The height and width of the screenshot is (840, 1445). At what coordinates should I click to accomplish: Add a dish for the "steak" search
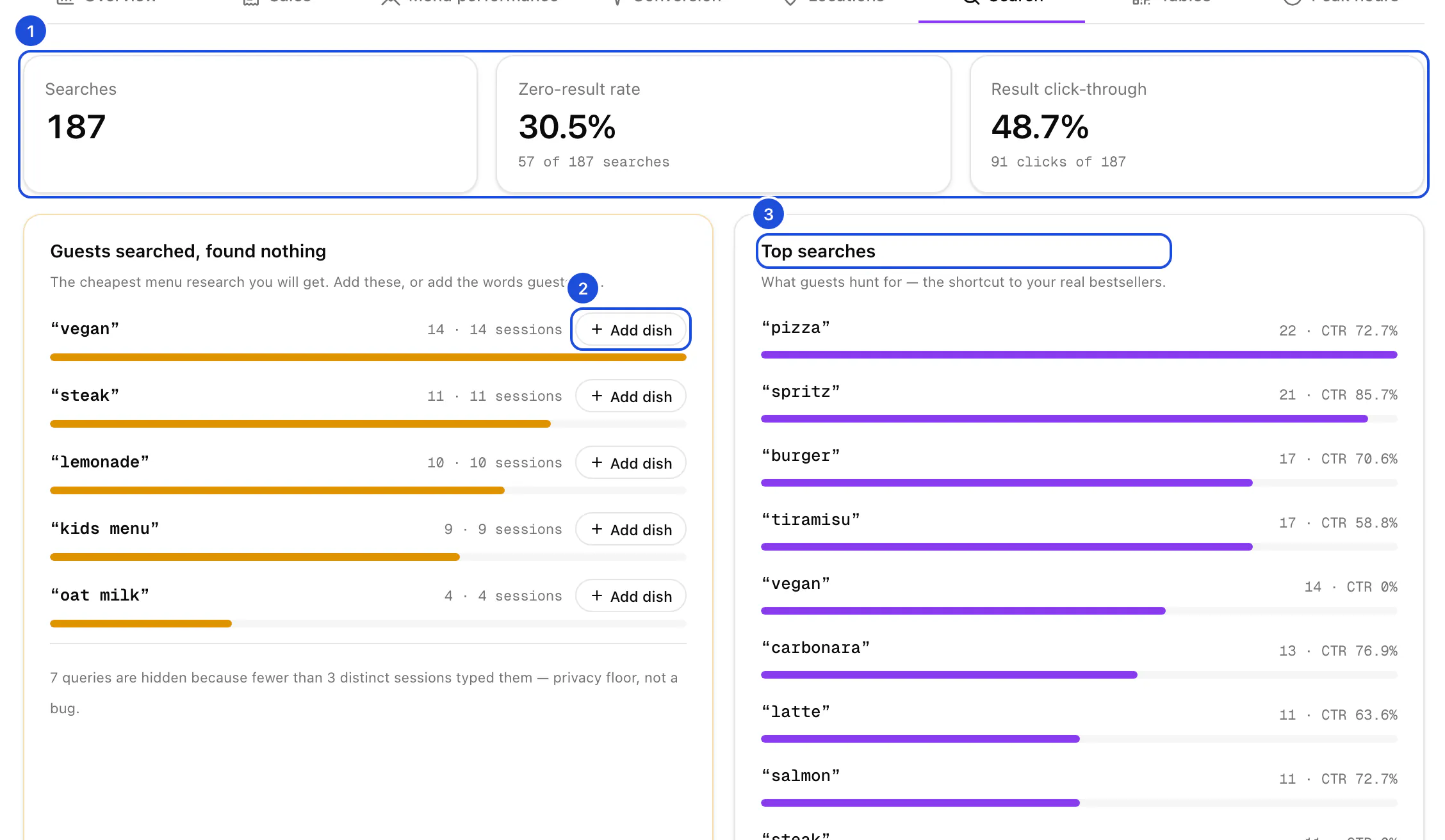(631, 396)
